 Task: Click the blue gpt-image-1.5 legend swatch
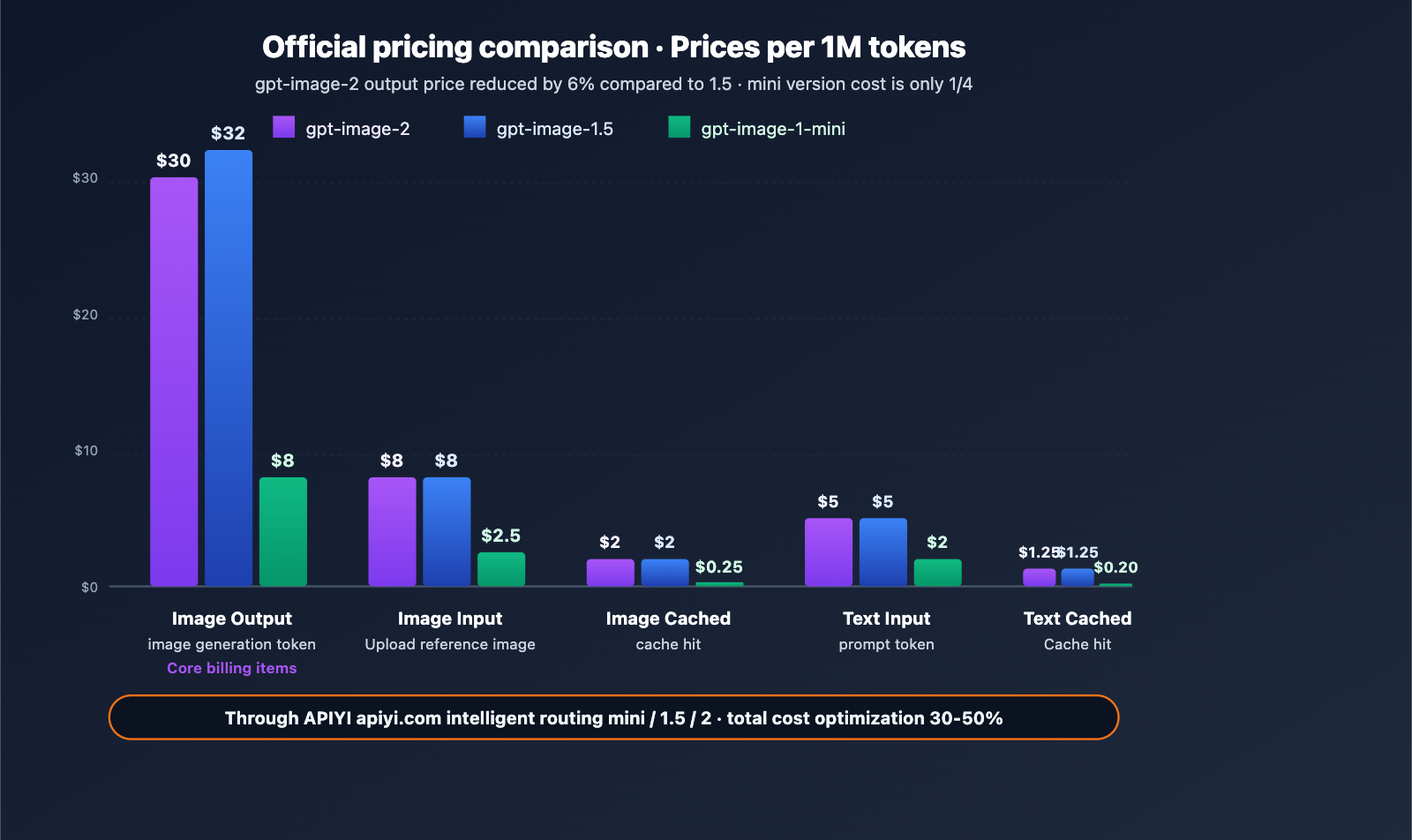[475, 127]
